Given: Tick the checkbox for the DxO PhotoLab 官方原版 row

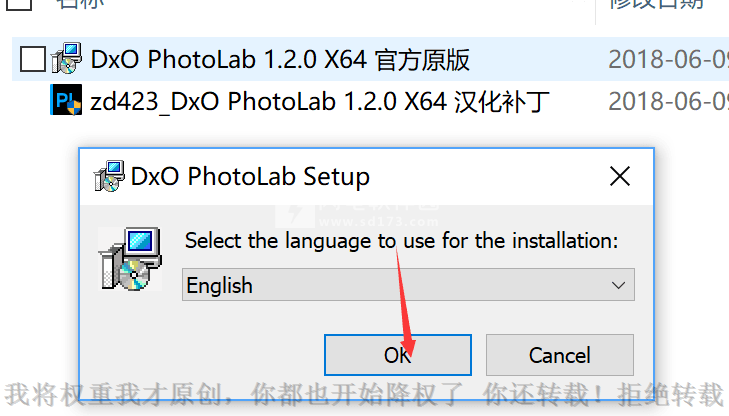Looking at the screenshot, I should click(33, 59).
